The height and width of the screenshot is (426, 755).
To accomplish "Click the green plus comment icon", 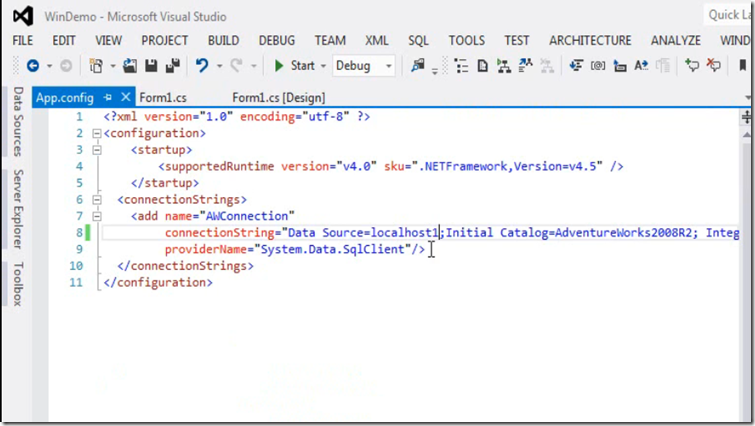I will (x=692, y=65).
